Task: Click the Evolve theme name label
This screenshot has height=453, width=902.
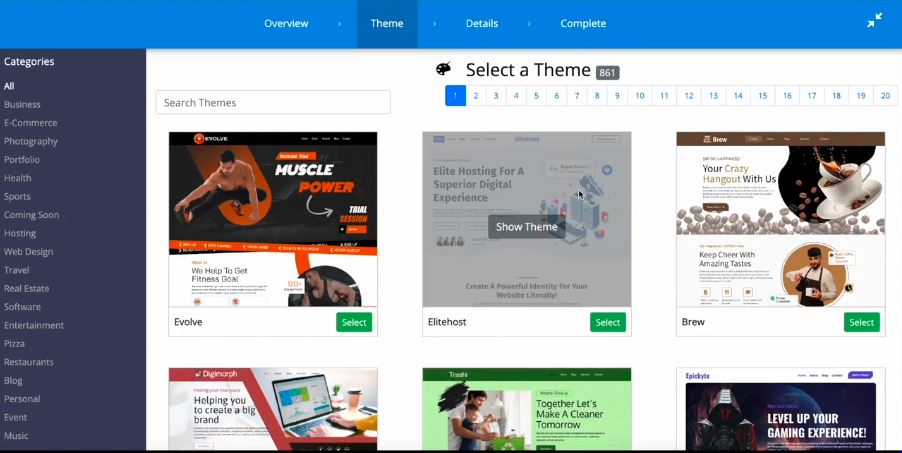Action: pyautogui.click(x=188, y=322)
